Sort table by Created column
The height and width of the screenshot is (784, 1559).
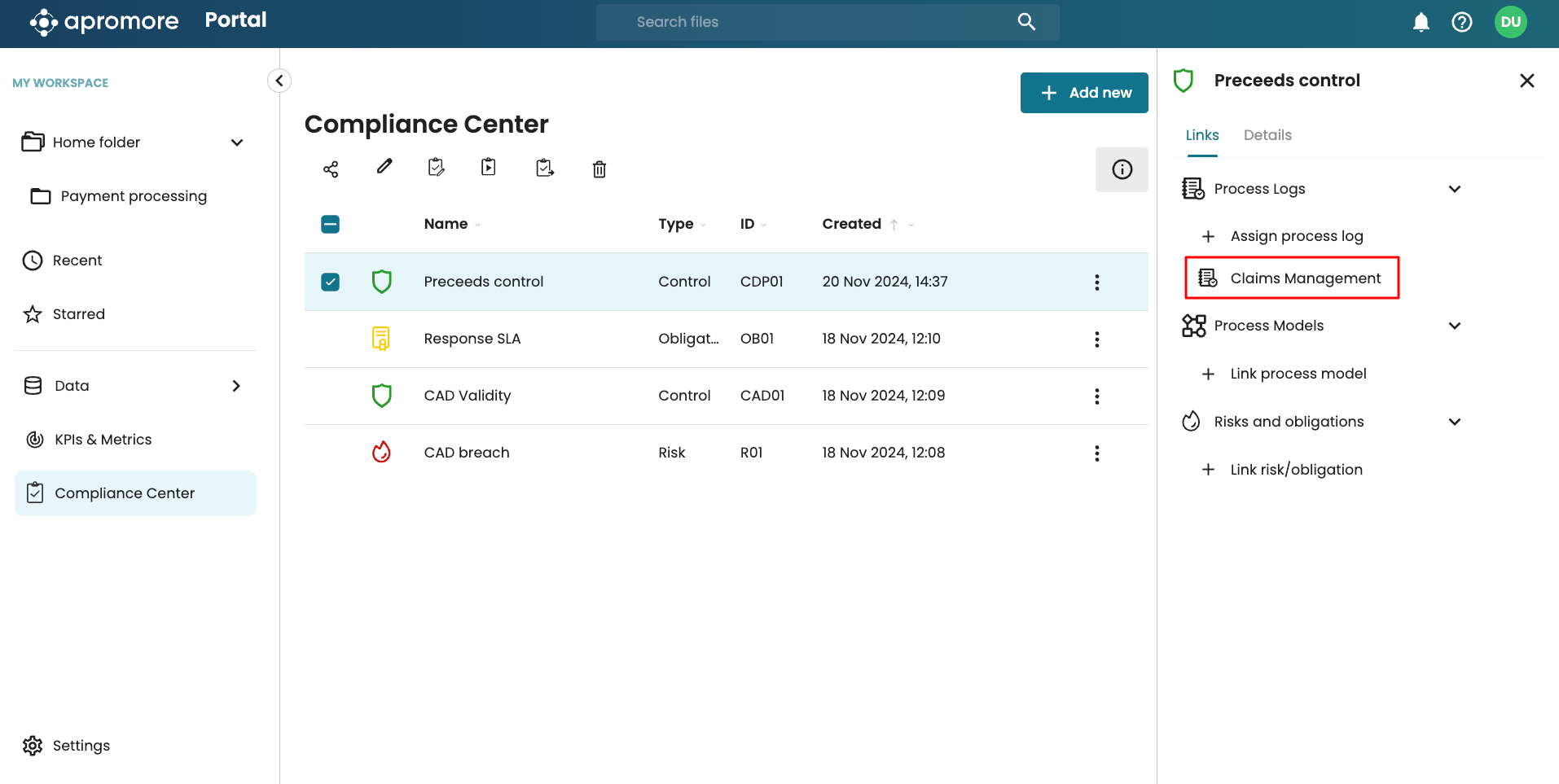click(x=851, y=224)
